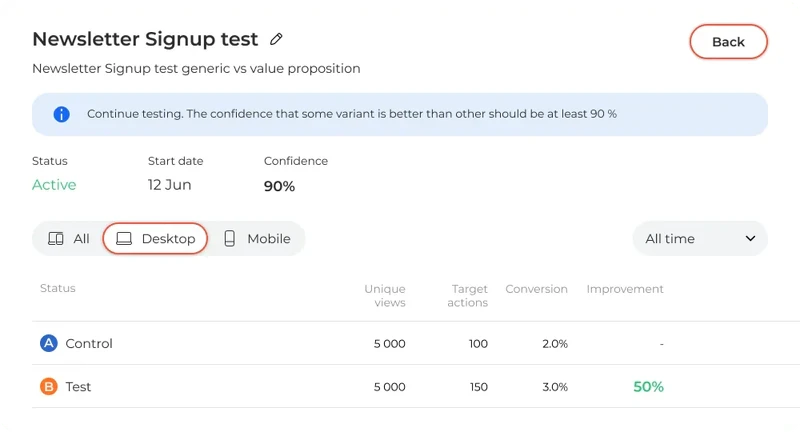The image size is (800, 432).
Task: Click the Improvement column header
Action: 624,289
